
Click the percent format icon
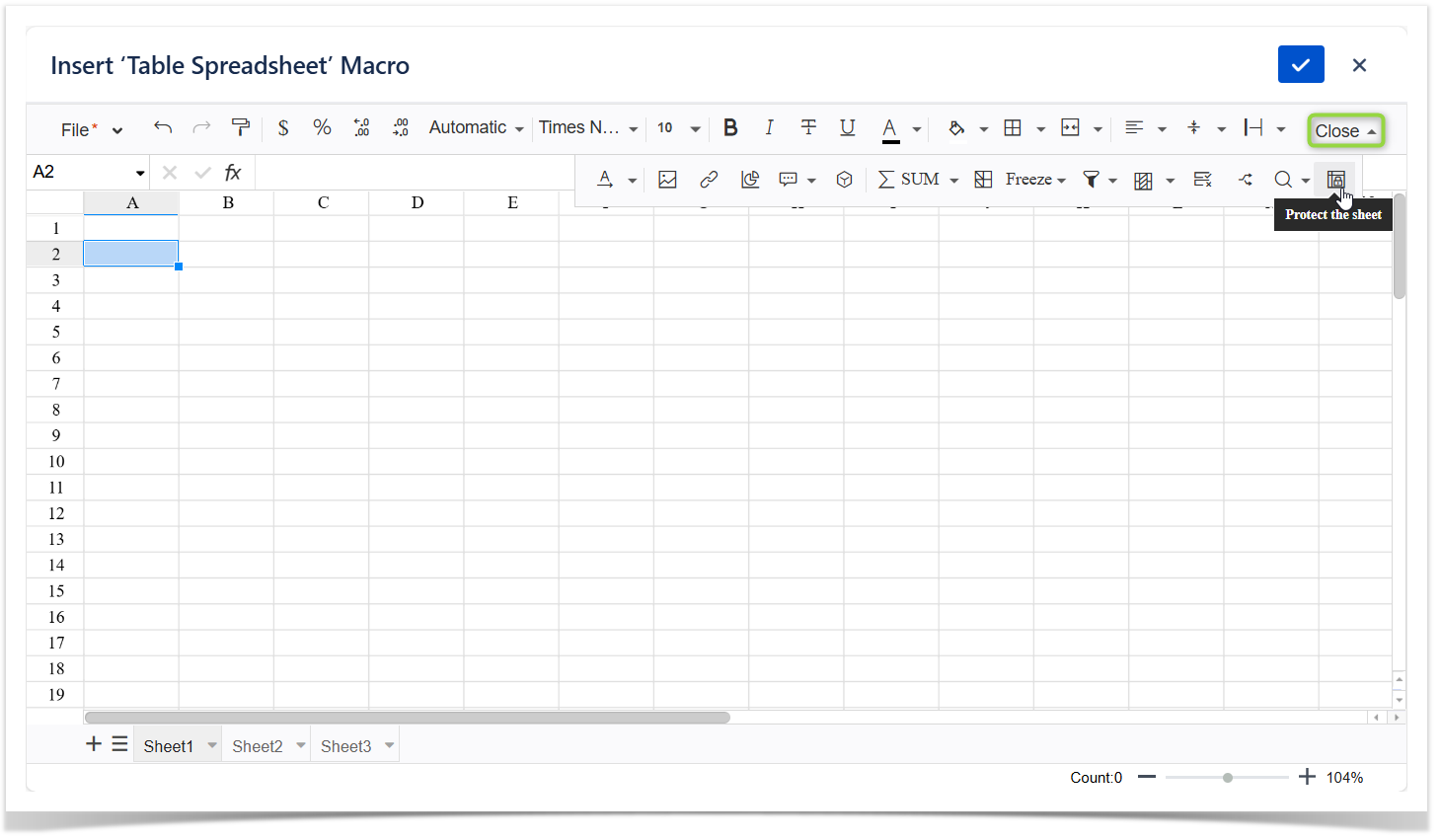(x=322, y=128)
